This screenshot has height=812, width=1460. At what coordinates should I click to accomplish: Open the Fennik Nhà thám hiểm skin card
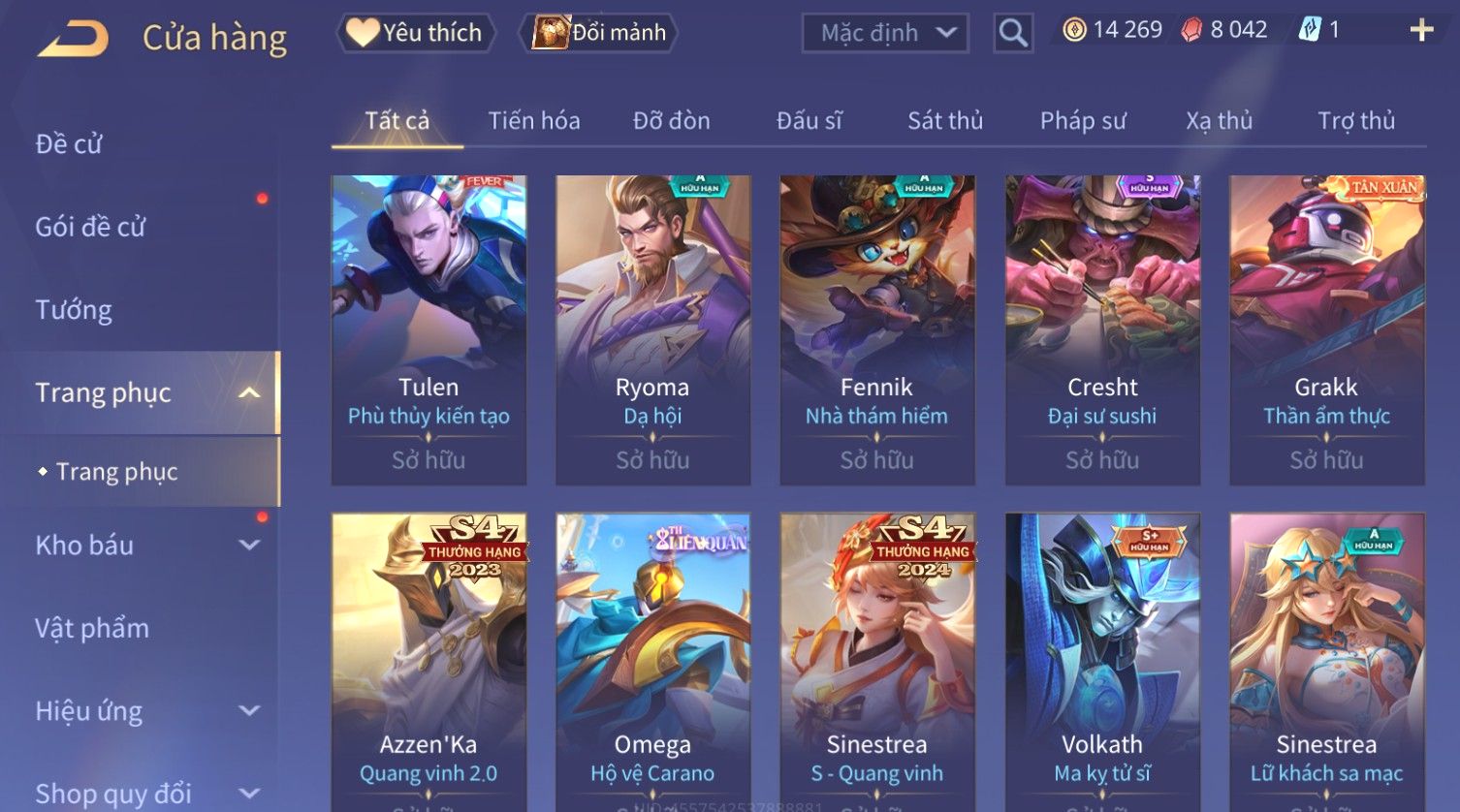[x=877, y=329]
